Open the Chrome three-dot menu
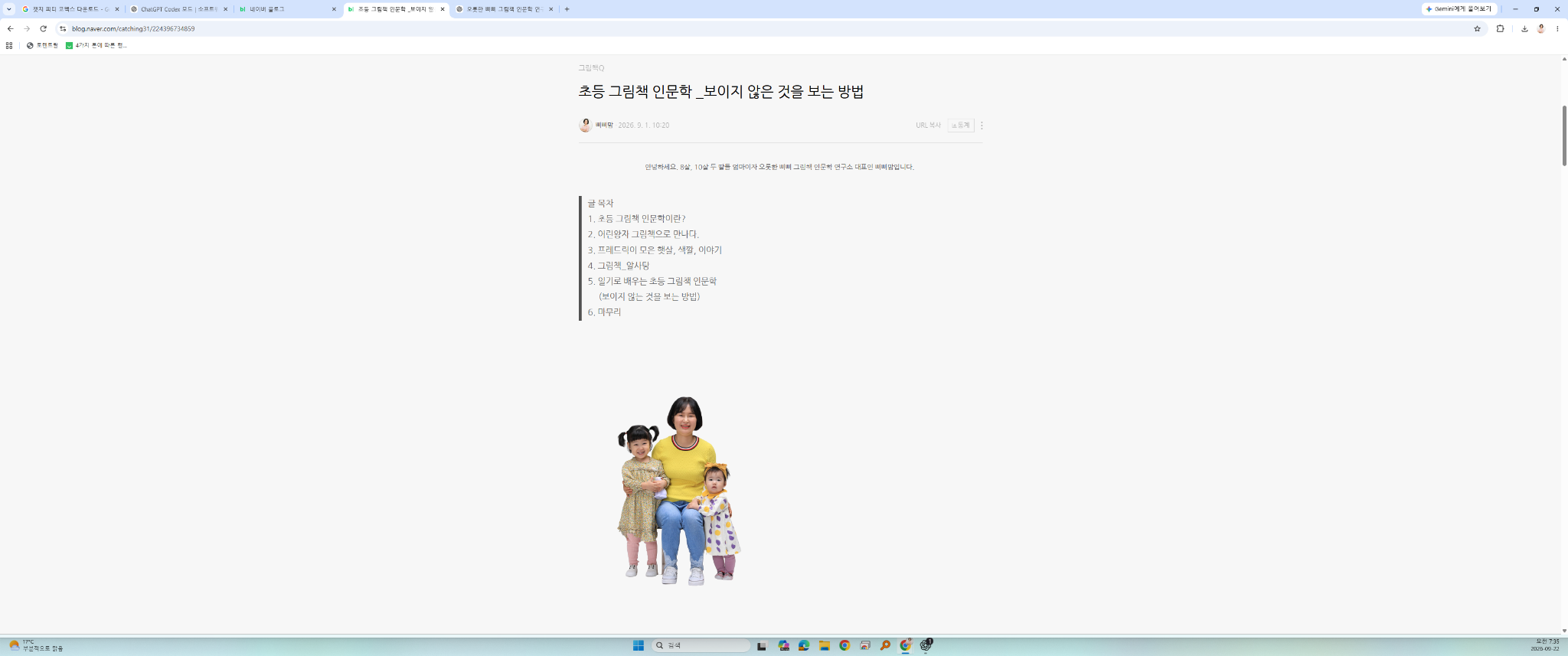The width and height of the screenshot is (1568, 656). 1557,29
